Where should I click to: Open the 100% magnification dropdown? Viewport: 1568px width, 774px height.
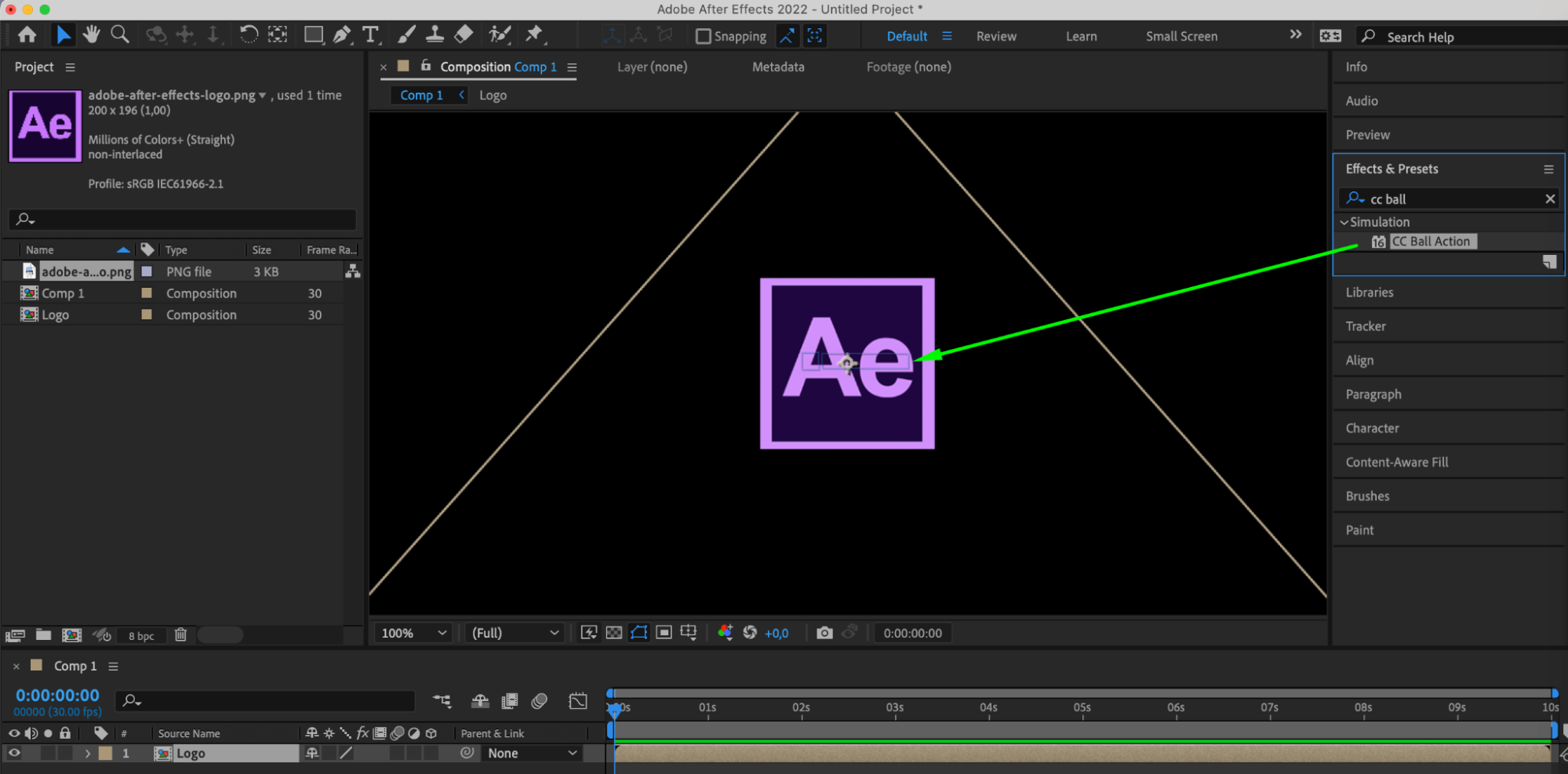(x=413, y=633)
